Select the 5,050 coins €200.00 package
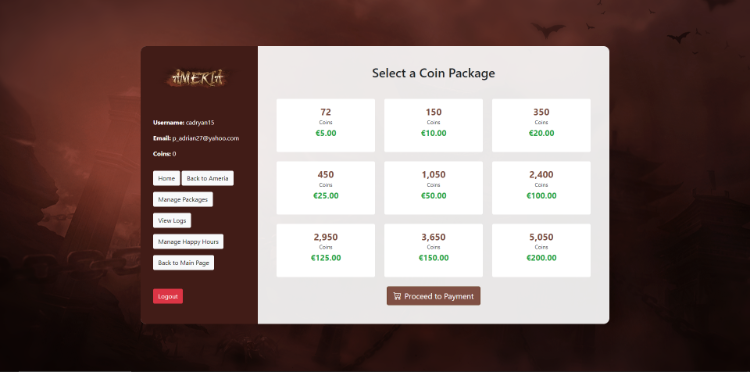 pyautogui.click(x=541, y=251)
